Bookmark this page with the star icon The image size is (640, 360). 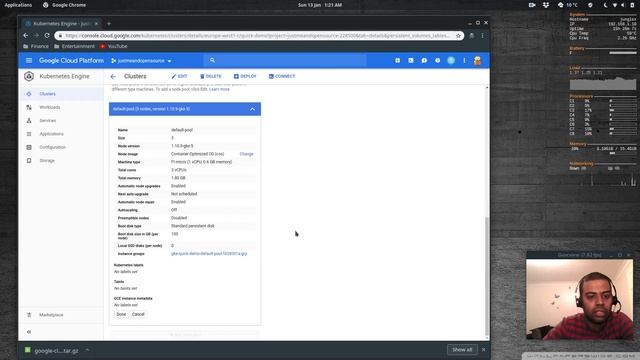pos(458,36)
